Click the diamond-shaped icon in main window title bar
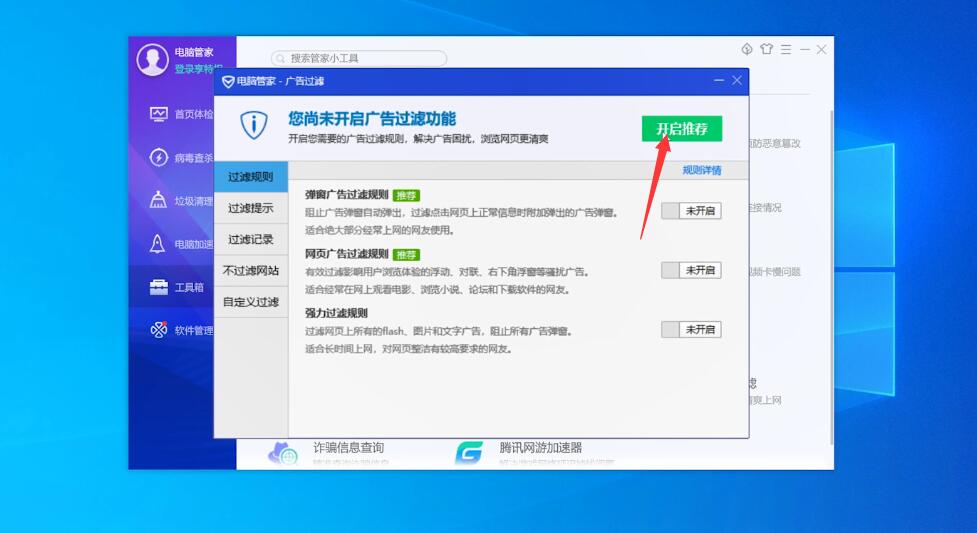This screenshot has height=533, width=977. point(747,49)
